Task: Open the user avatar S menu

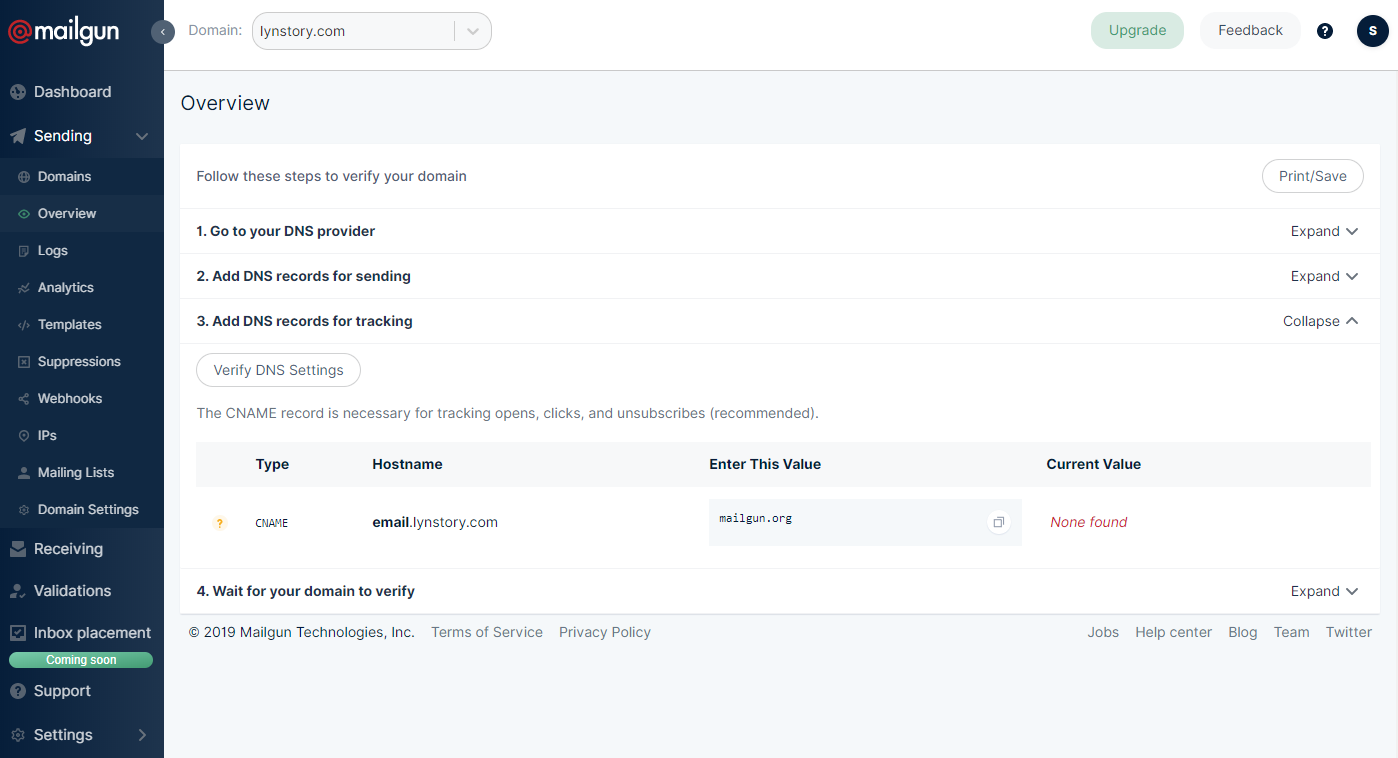Action: tap(1373, 31)
